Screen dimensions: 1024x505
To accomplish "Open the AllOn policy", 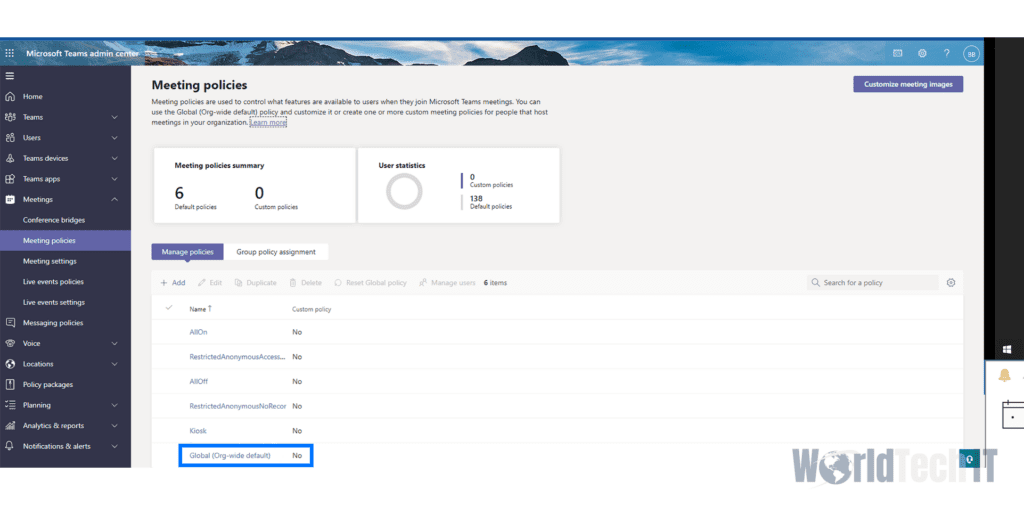I will [x=199, y=332].
